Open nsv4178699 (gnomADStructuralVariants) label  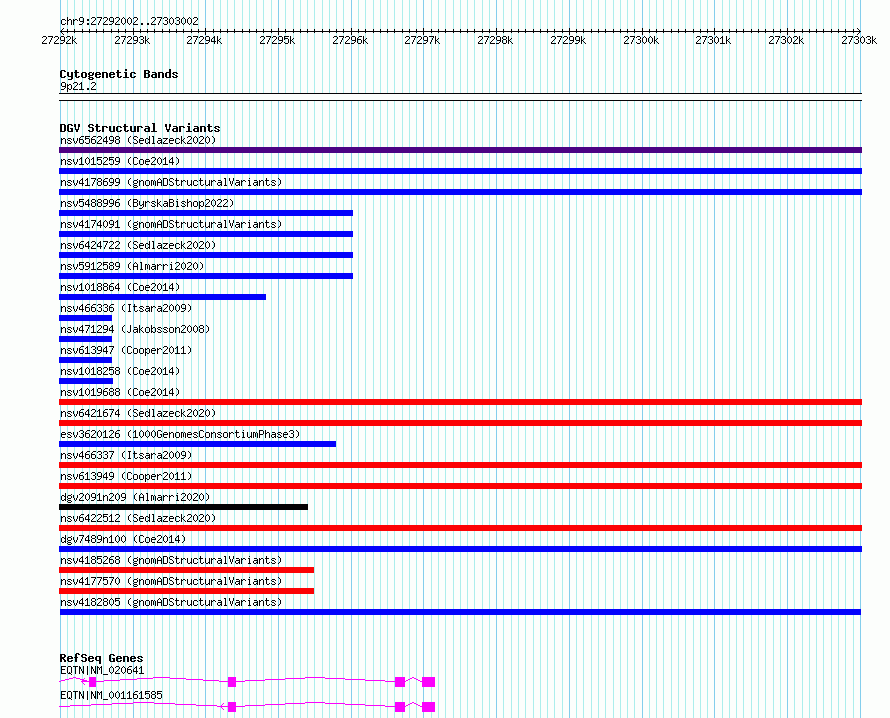[x=171, y=182]
